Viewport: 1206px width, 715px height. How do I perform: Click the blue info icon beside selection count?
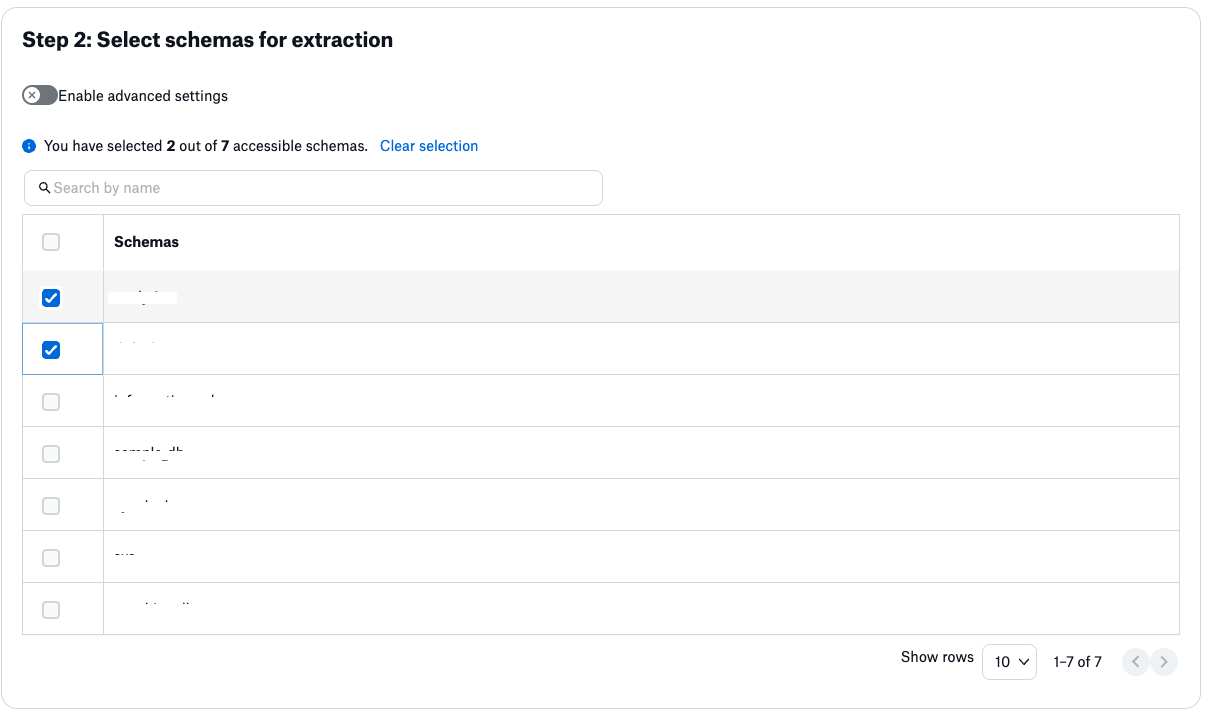(x=29, y=147)
